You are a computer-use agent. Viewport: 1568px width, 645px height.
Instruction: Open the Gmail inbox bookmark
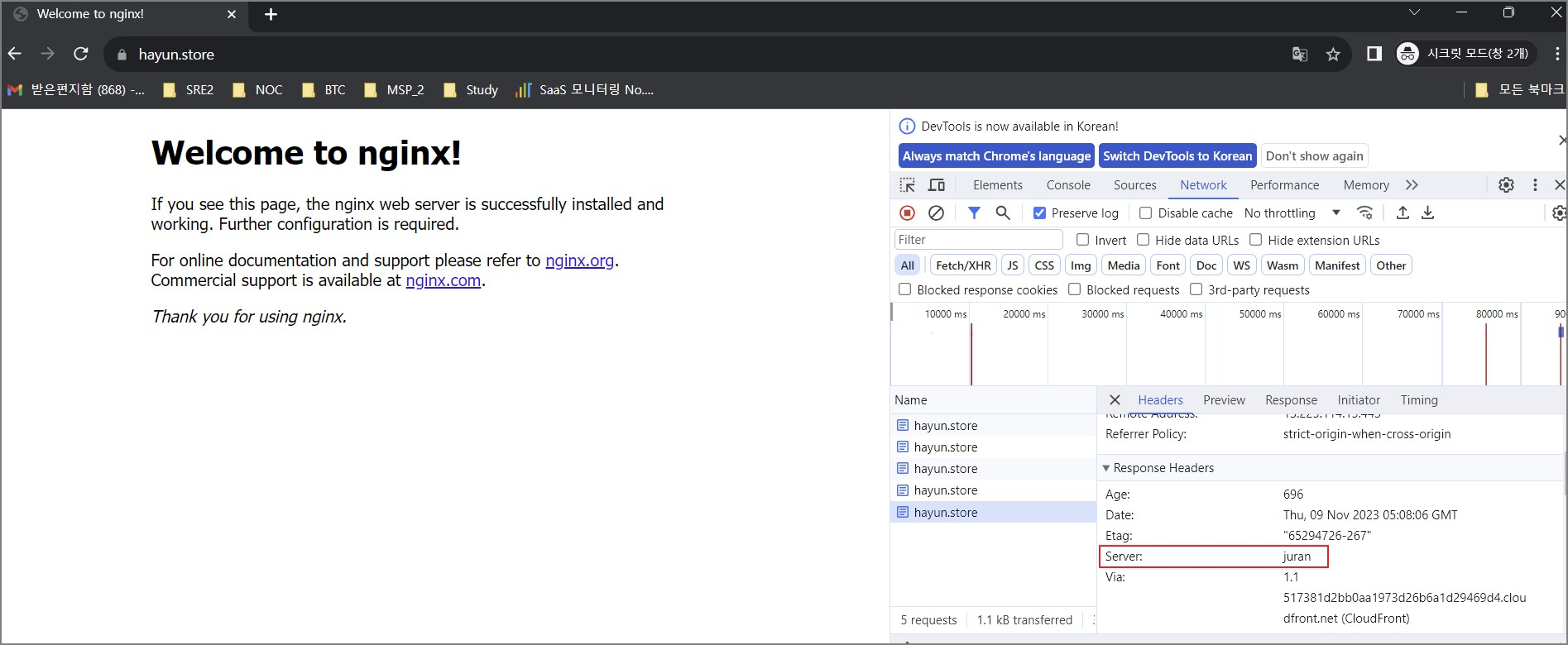coord(76,89)
